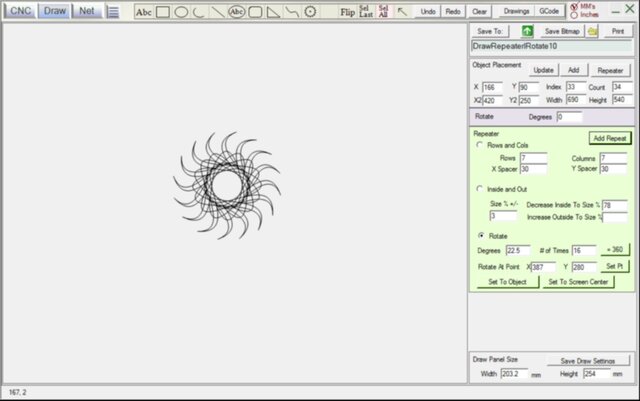Select the arrow pointer tool

coord(402,12)
